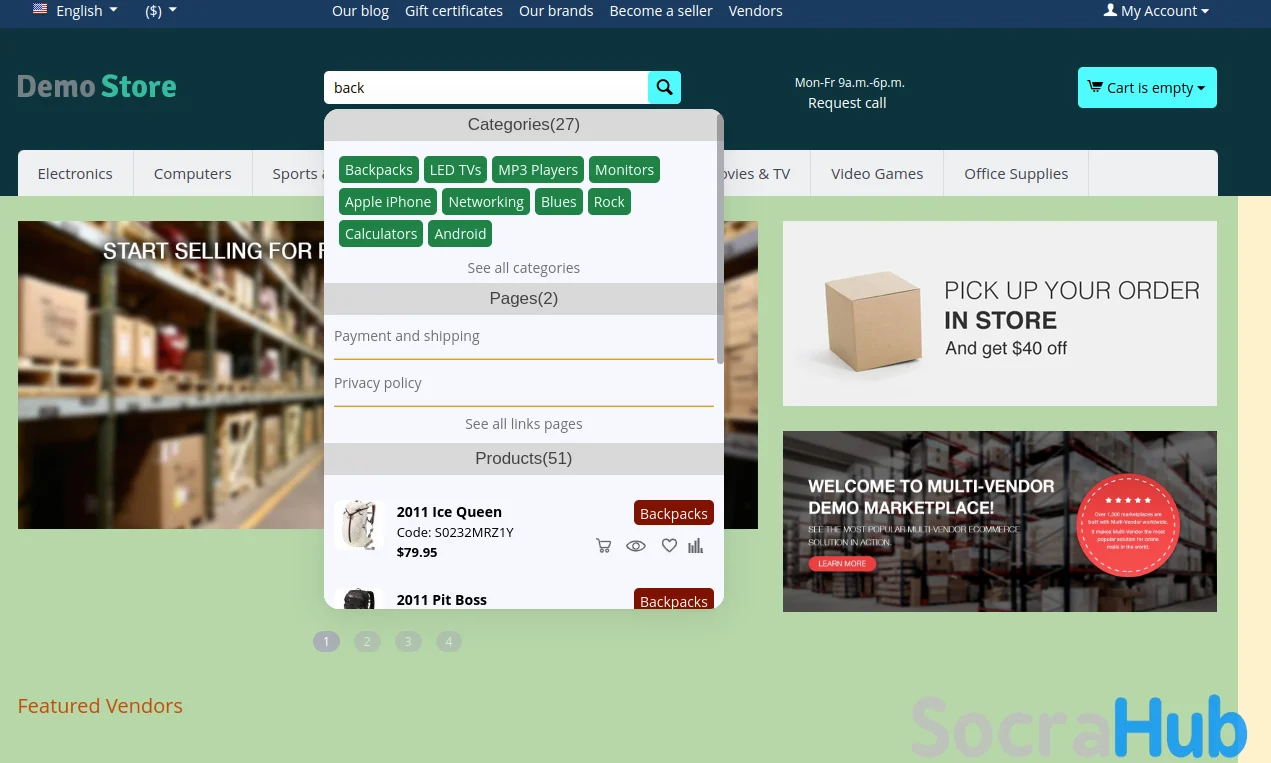The image size is (1271, 763).
Task: Click the search magnifier button
Action: 664,88
